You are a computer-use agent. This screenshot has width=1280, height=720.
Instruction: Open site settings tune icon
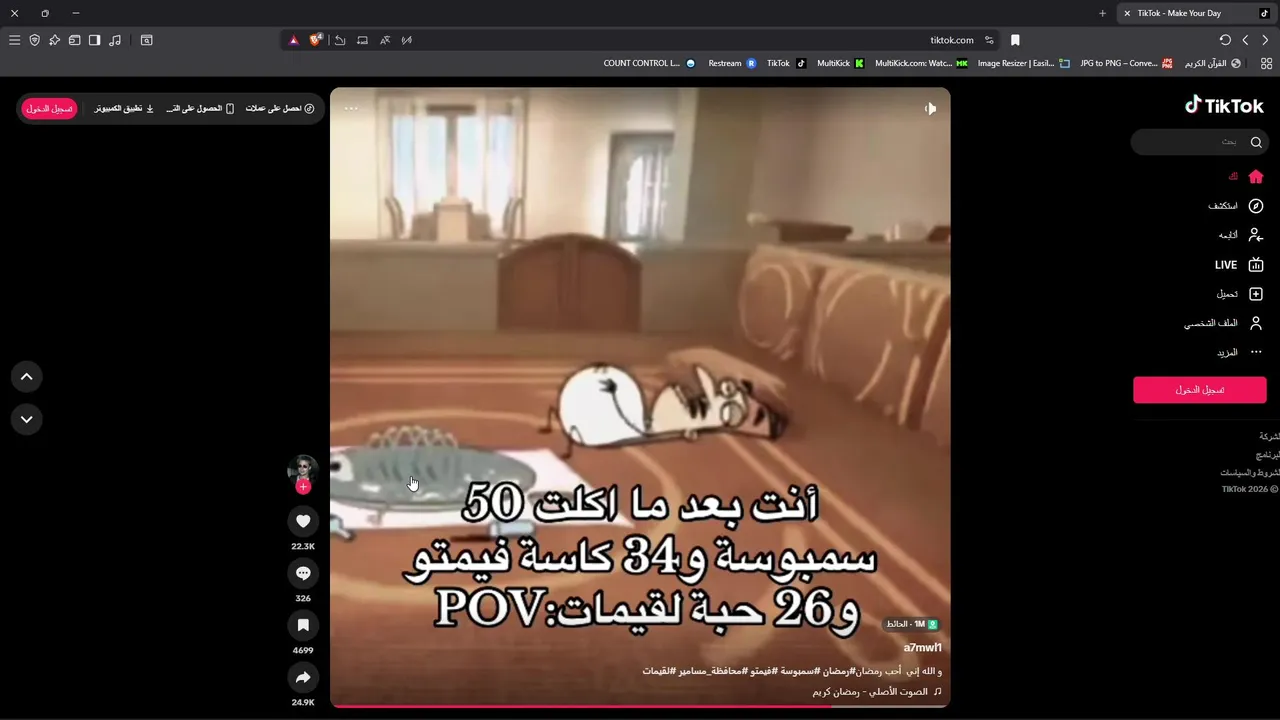coord(989,40)
